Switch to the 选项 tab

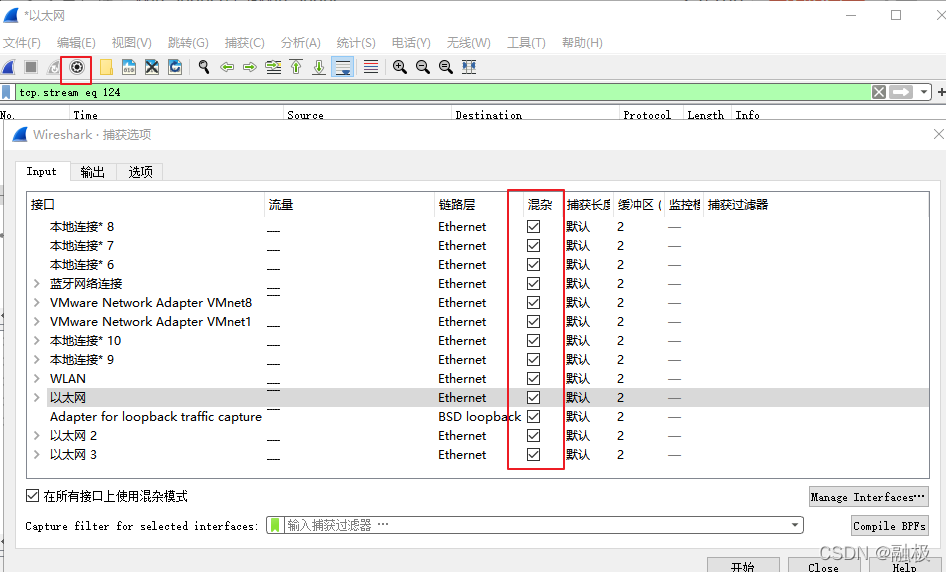click(140, 172)
